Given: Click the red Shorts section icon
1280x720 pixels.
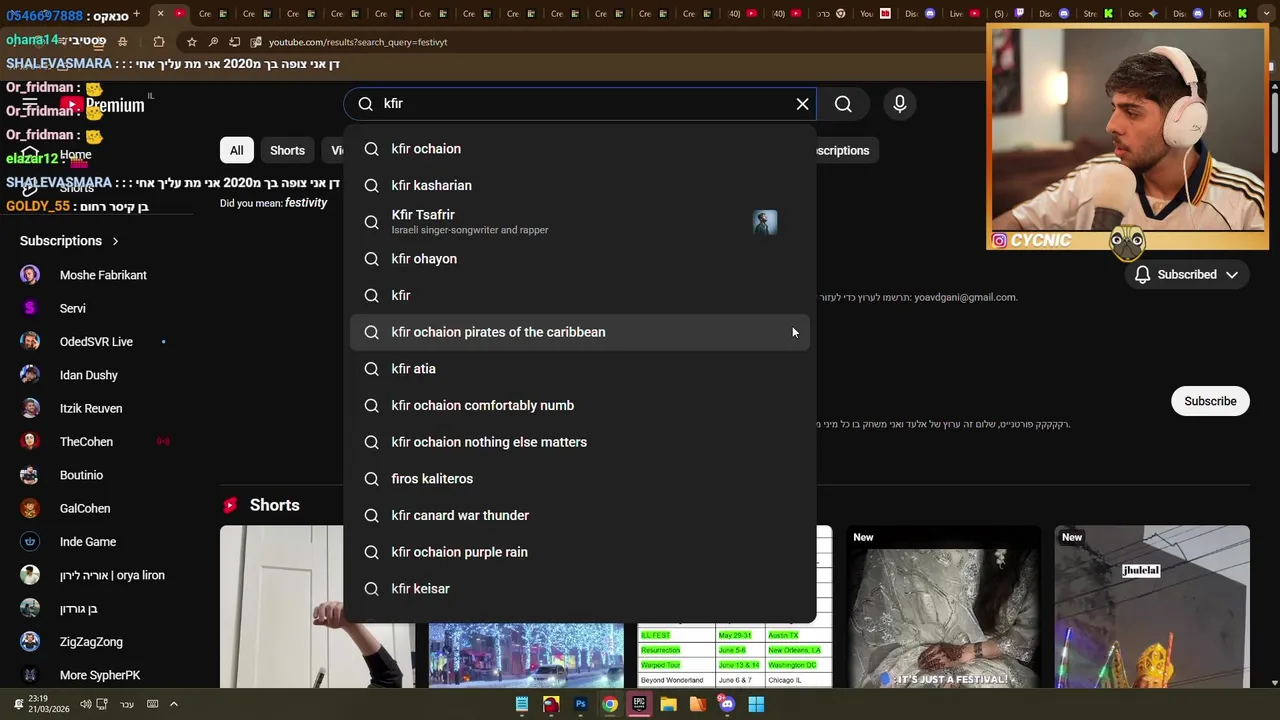Looking at the screenshot, I should 230,505.
